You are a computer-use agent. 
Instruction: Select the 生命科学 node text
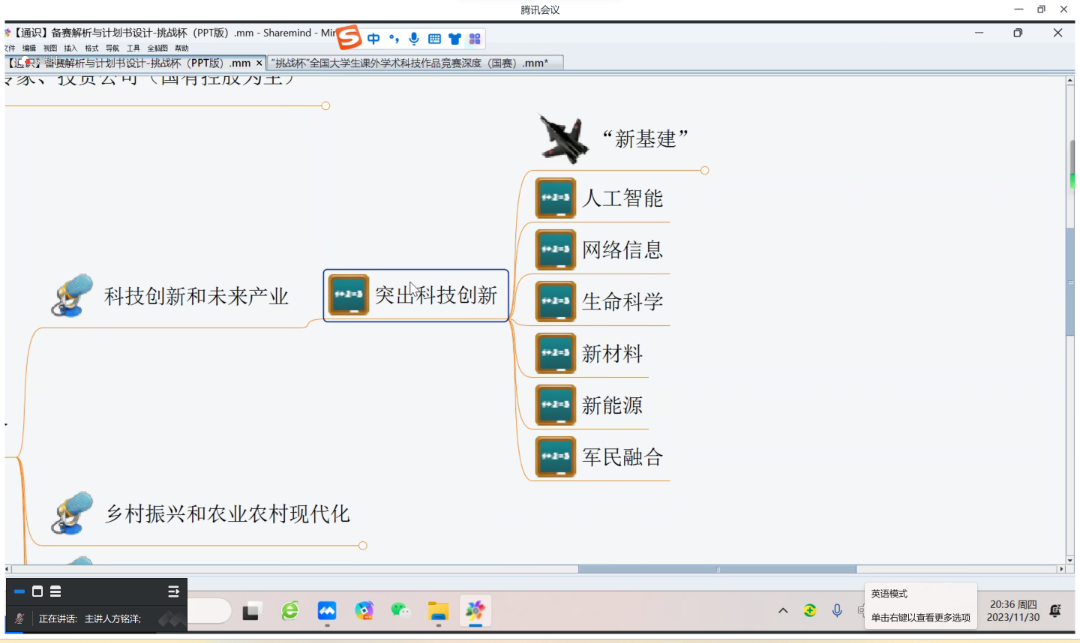(622, 302)
